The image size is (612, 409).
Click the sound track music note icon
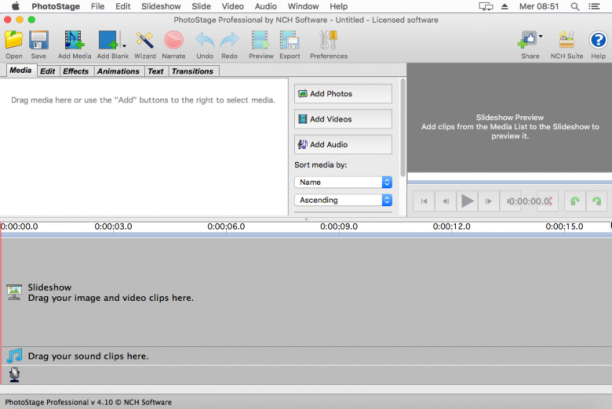coord(14,356)
